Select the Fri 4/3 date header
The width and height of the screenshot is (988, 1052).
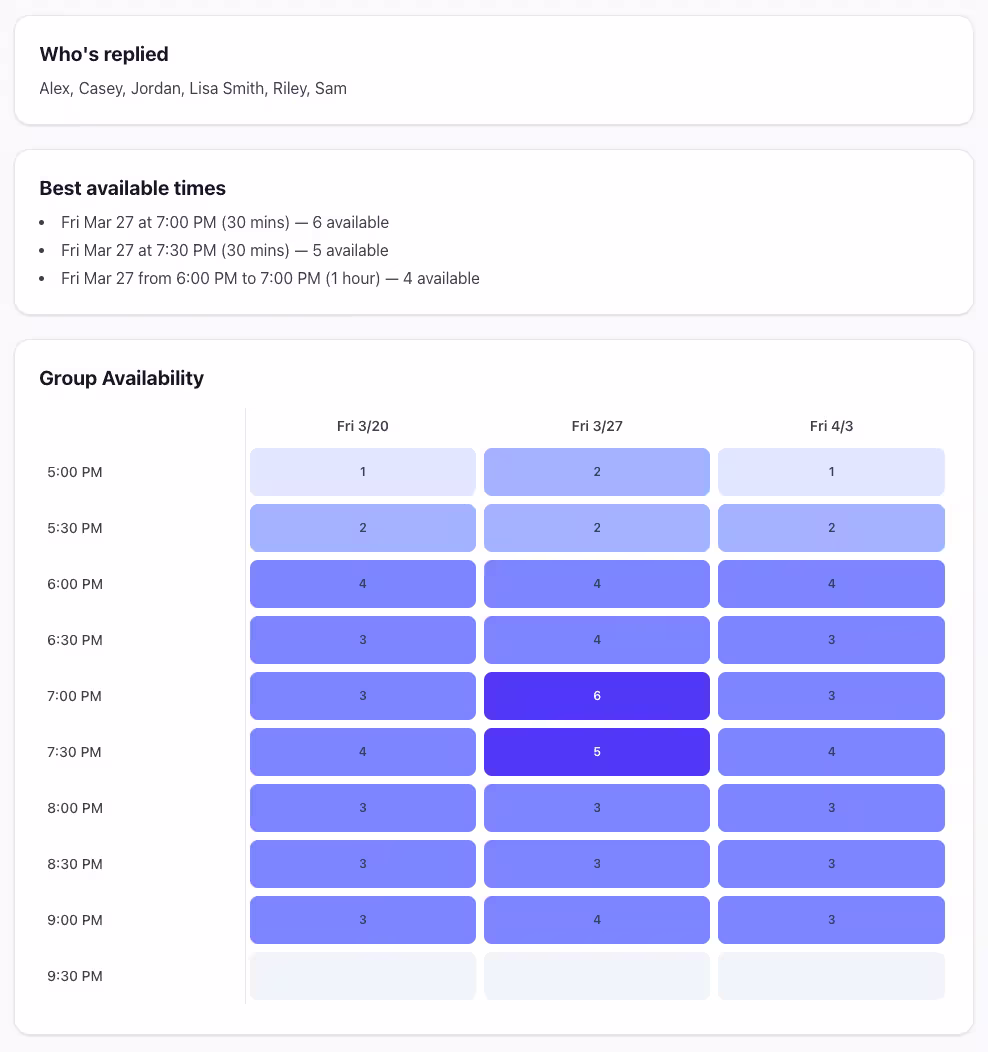pyautogui.click(x=831, y=425)
